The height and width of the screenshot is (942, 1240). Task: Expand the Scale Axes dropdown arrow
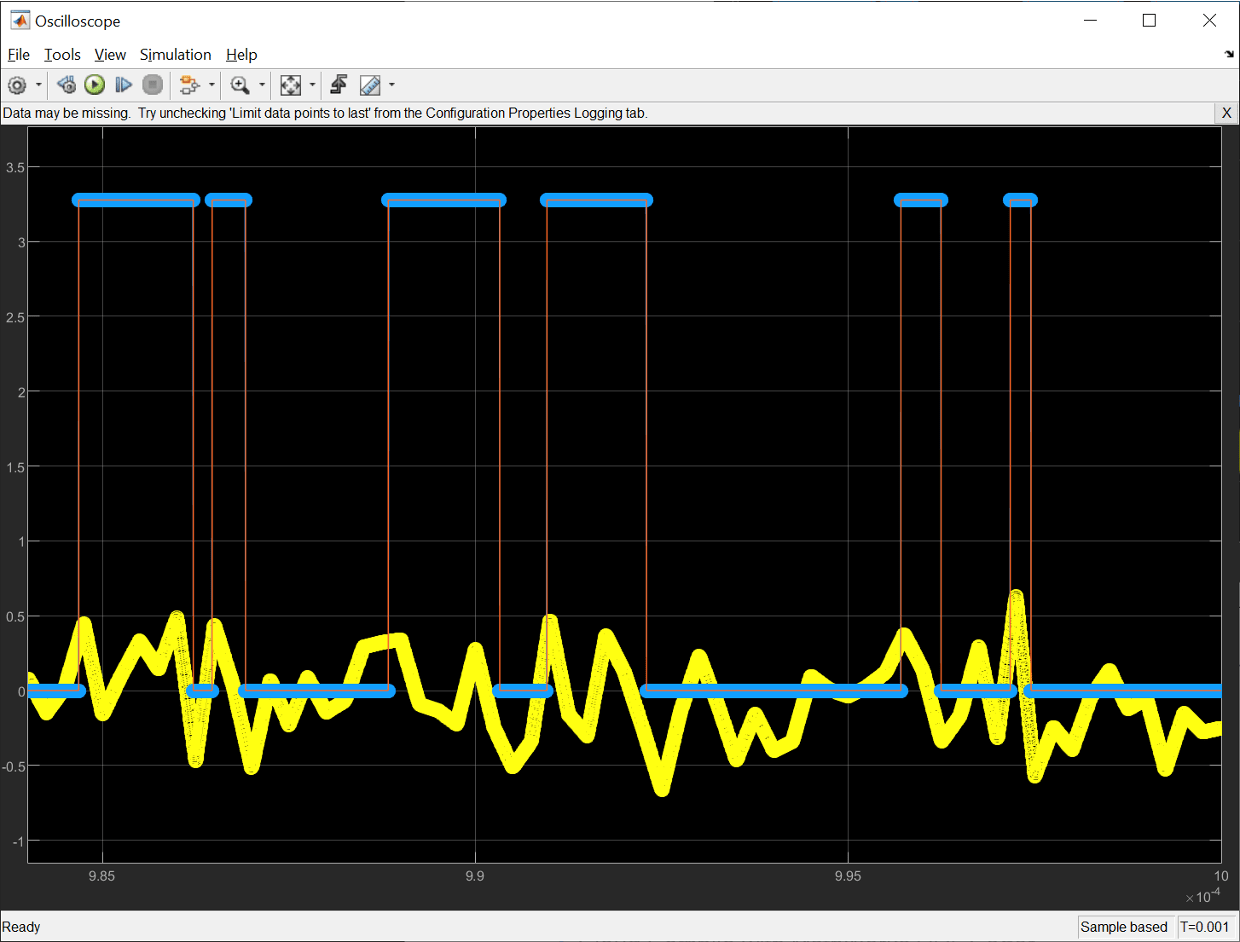click(x=312, y=85)
